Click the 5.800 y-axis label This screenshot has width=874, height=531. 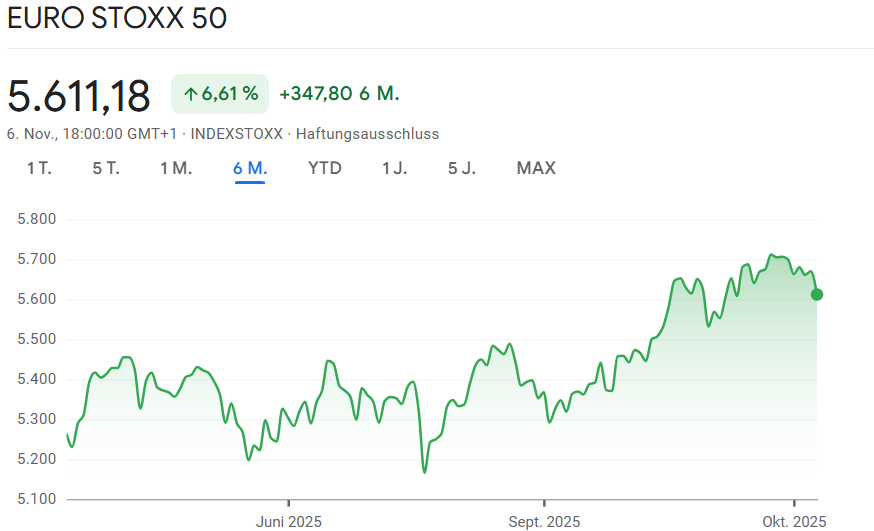[x=37, y=219]
